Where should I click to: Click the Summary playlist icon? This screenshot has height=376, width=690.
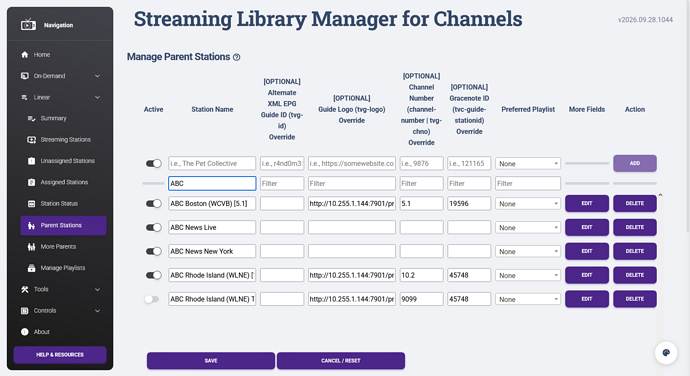31,118
